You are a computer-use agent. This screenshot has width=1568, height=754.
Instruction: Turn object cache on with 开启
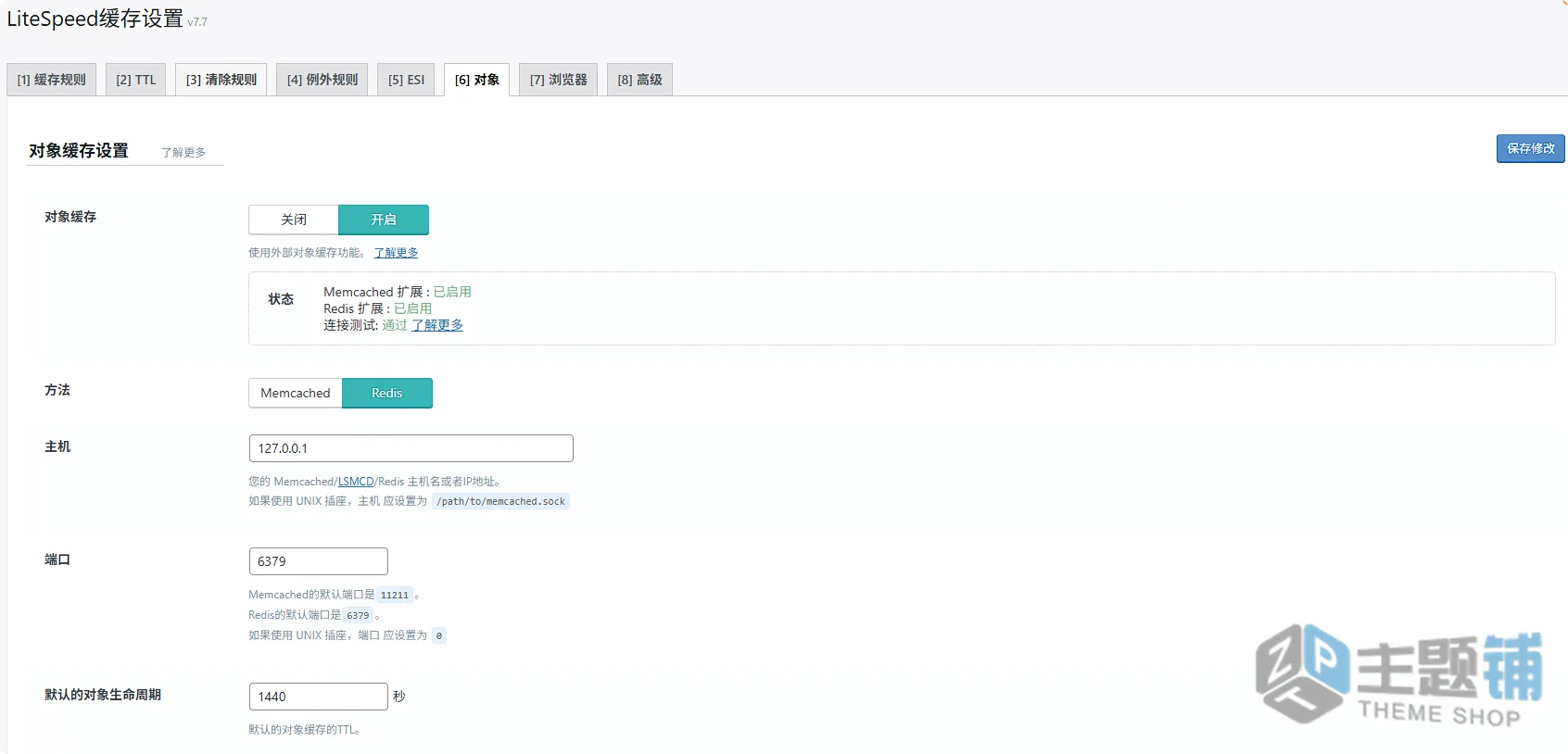(384, 220)
